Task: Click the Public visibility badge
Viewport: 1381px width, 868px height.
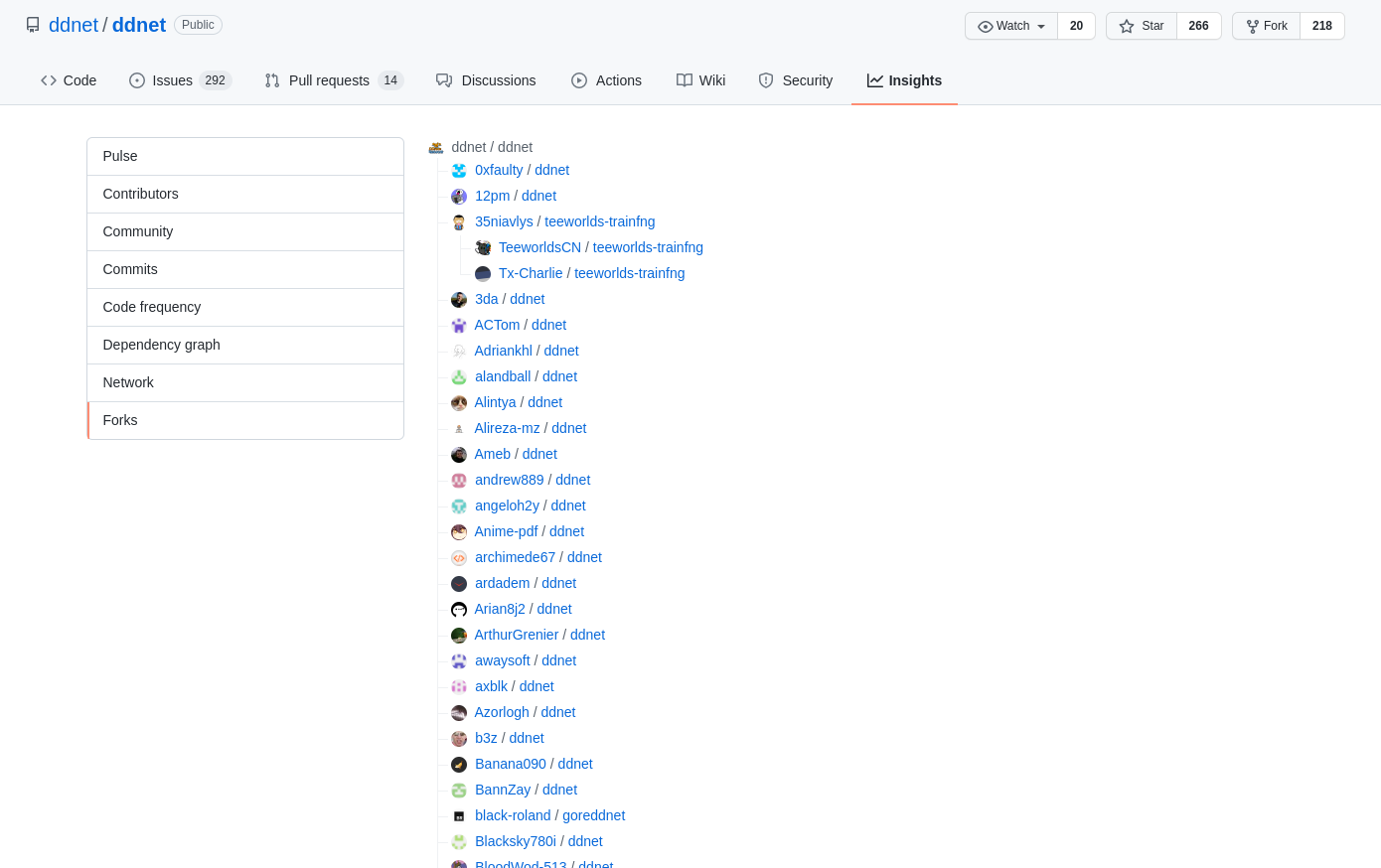Action: point(198,25)
